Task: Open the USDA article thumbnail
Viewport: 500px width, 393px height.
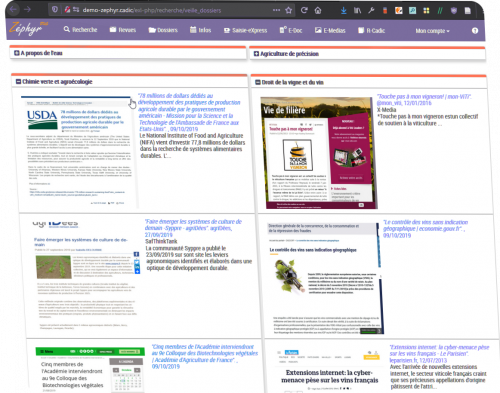Action: coord(79,152)
